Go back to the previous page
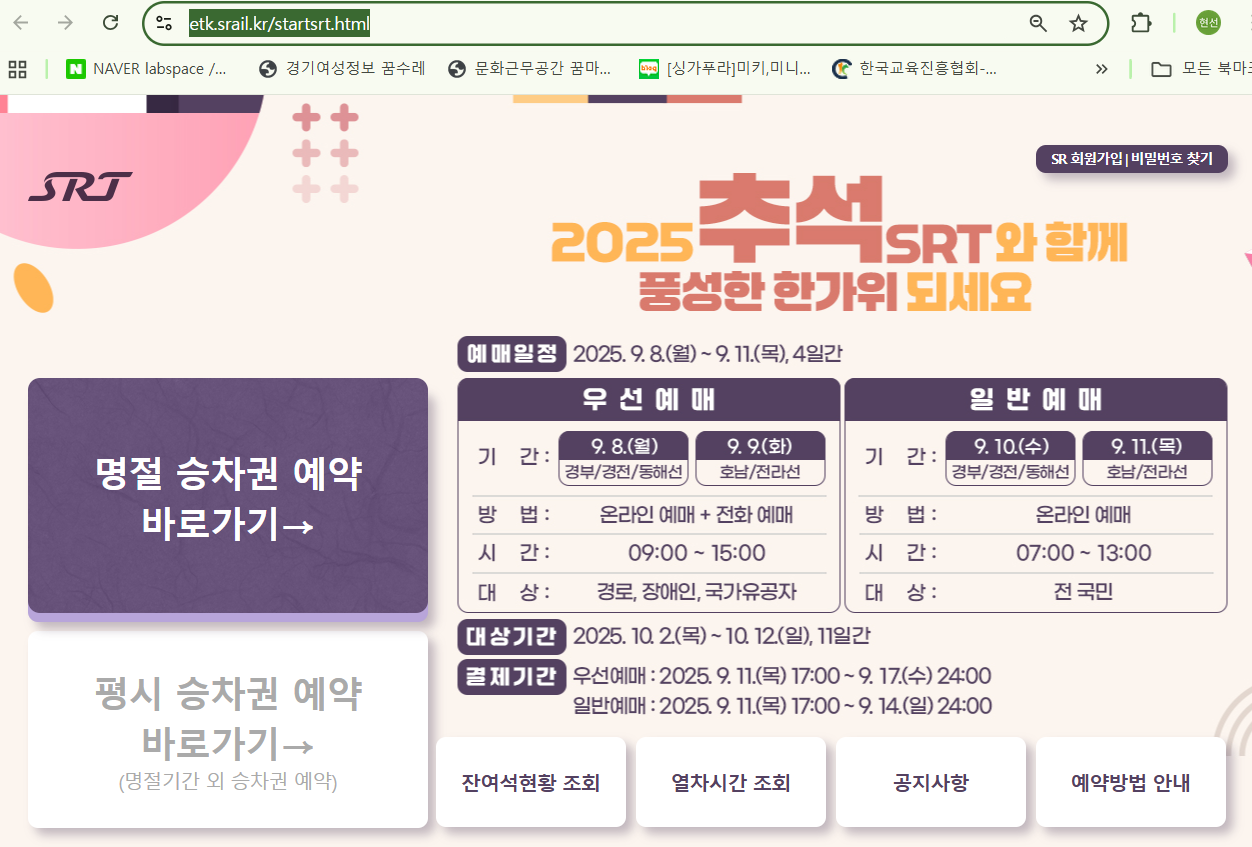The image size is (1252, 847). point(21,23)
